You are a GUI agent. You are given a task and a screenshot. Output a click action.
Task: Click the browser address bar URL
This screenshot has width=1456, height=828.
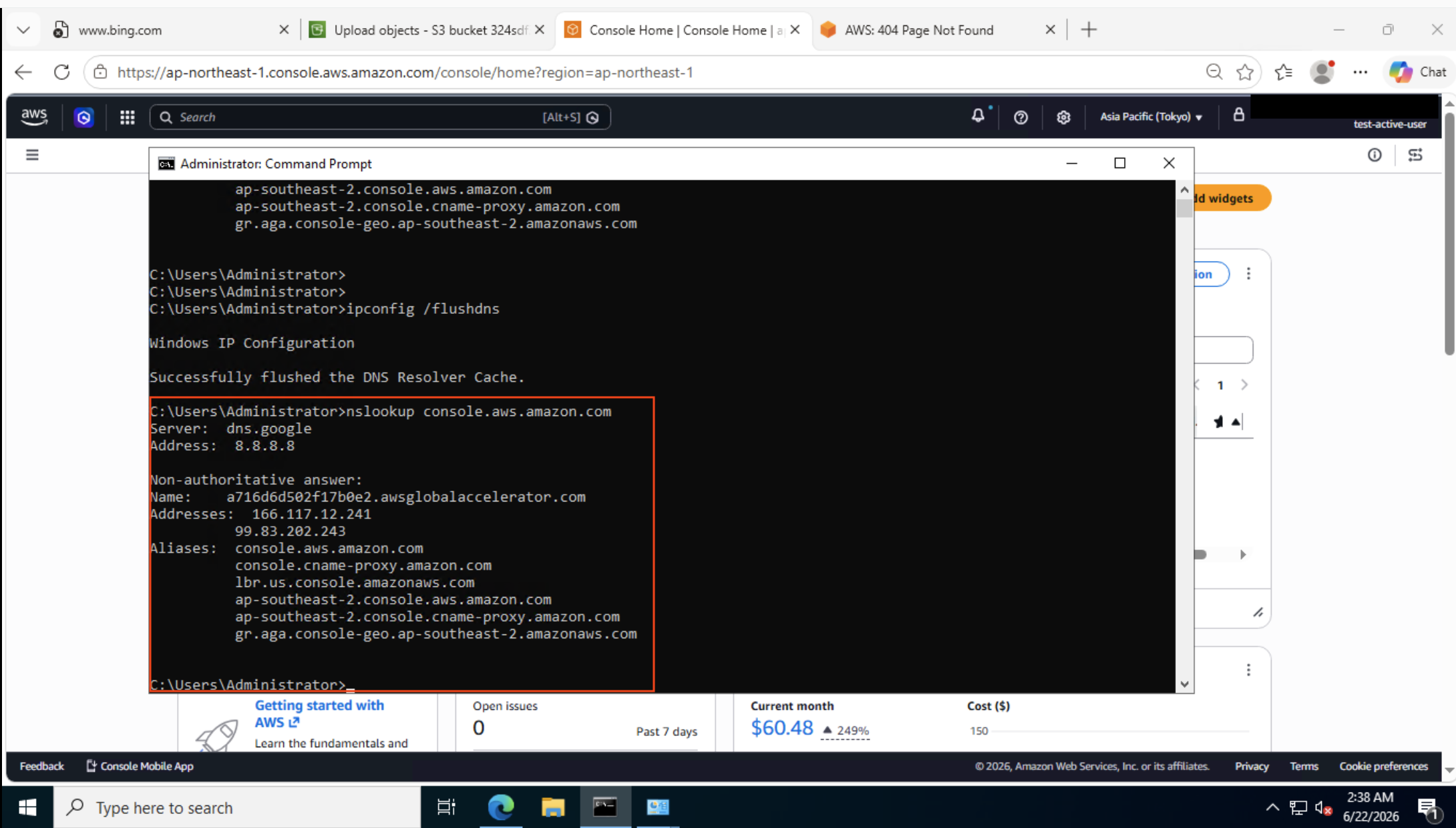405,72
